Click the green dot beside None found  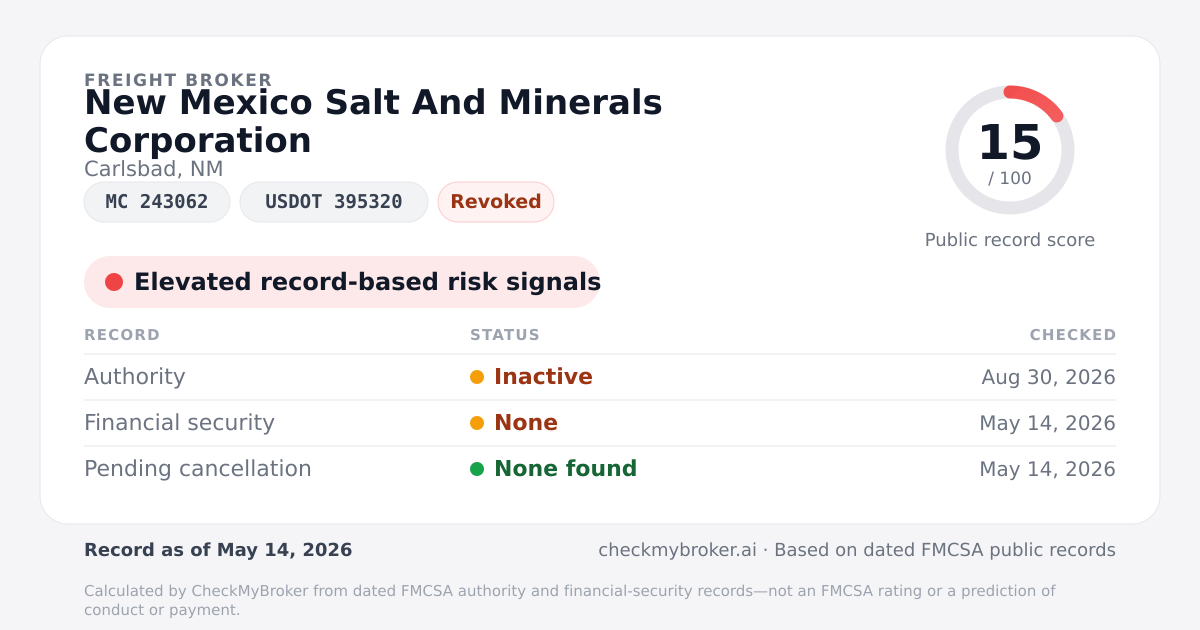pyautogui.click(x=477, y=469)
